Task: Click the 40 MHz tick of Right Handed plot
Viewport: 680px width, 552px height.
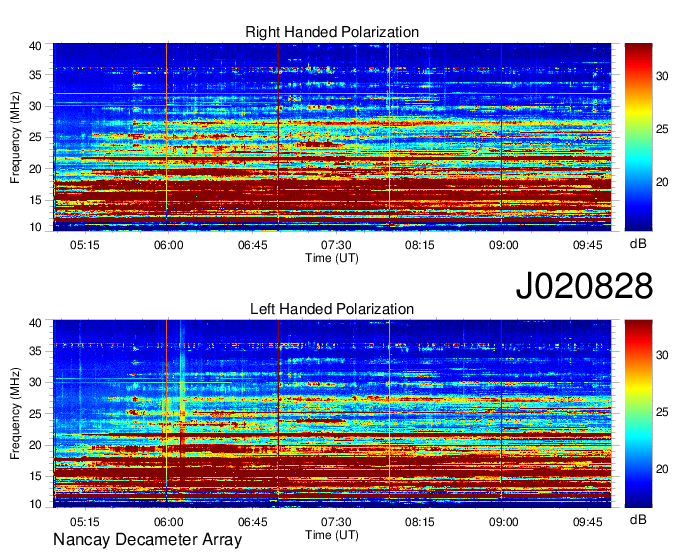Action: (x=35, y=46)
